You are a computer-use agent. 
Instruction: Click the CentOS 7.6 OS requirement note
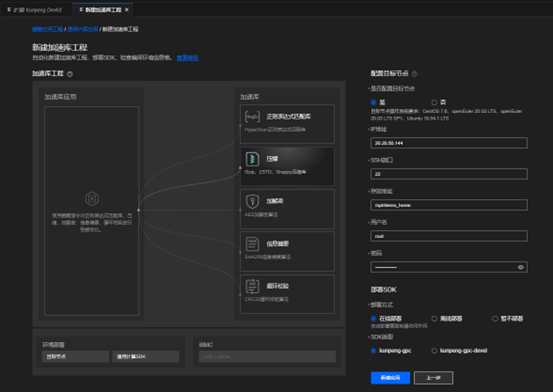446,115
